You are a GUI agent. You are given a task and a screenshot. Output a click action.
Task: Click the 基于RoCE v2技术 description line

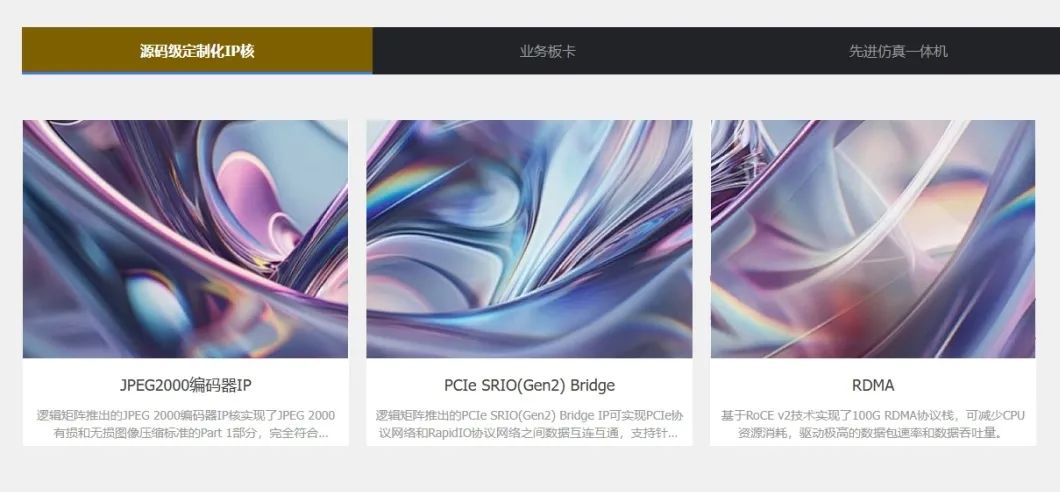click(x=873, y=416)
